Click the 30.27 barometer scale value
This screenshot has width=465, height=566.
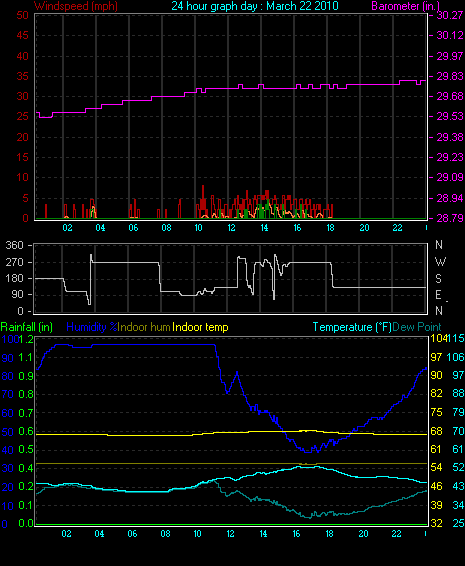point(450,15)
